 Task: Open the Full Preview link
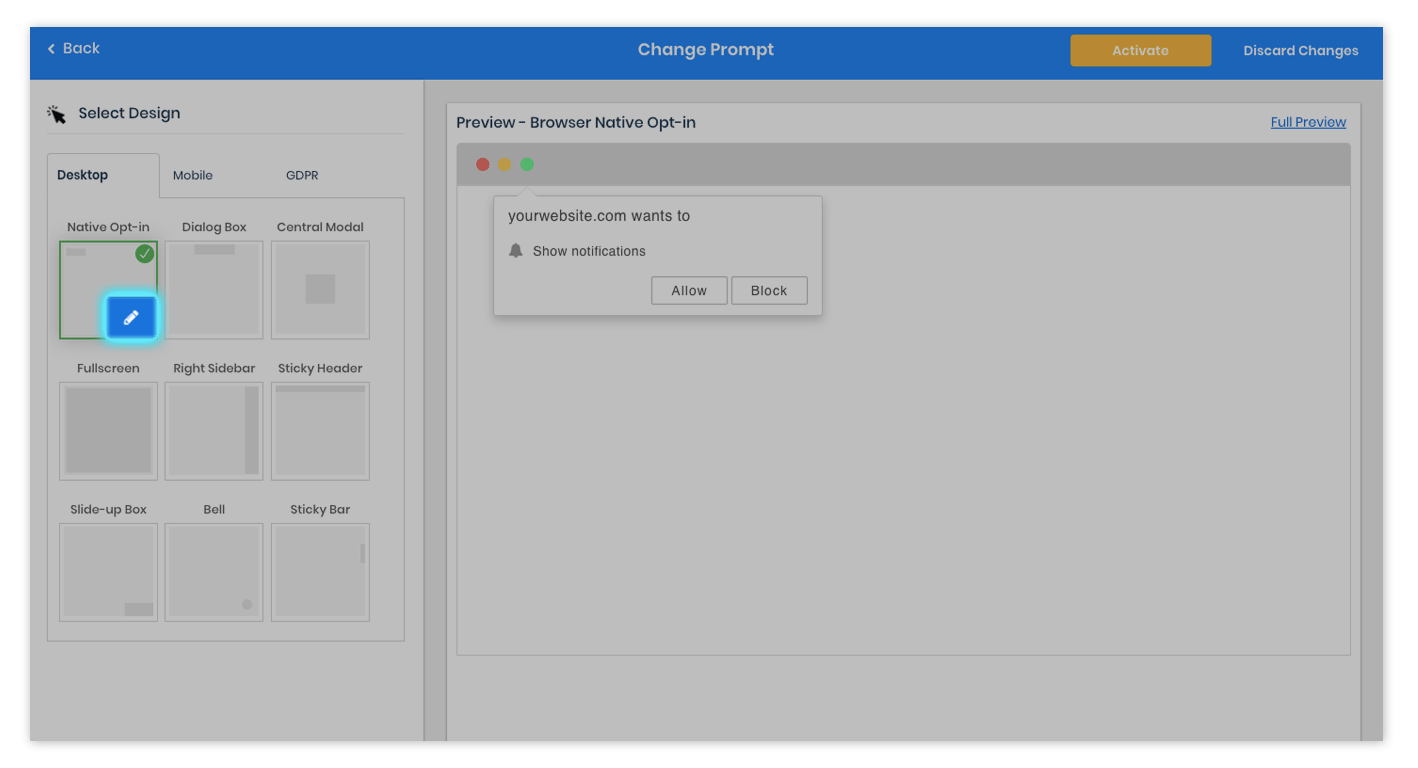(1308, 122)
